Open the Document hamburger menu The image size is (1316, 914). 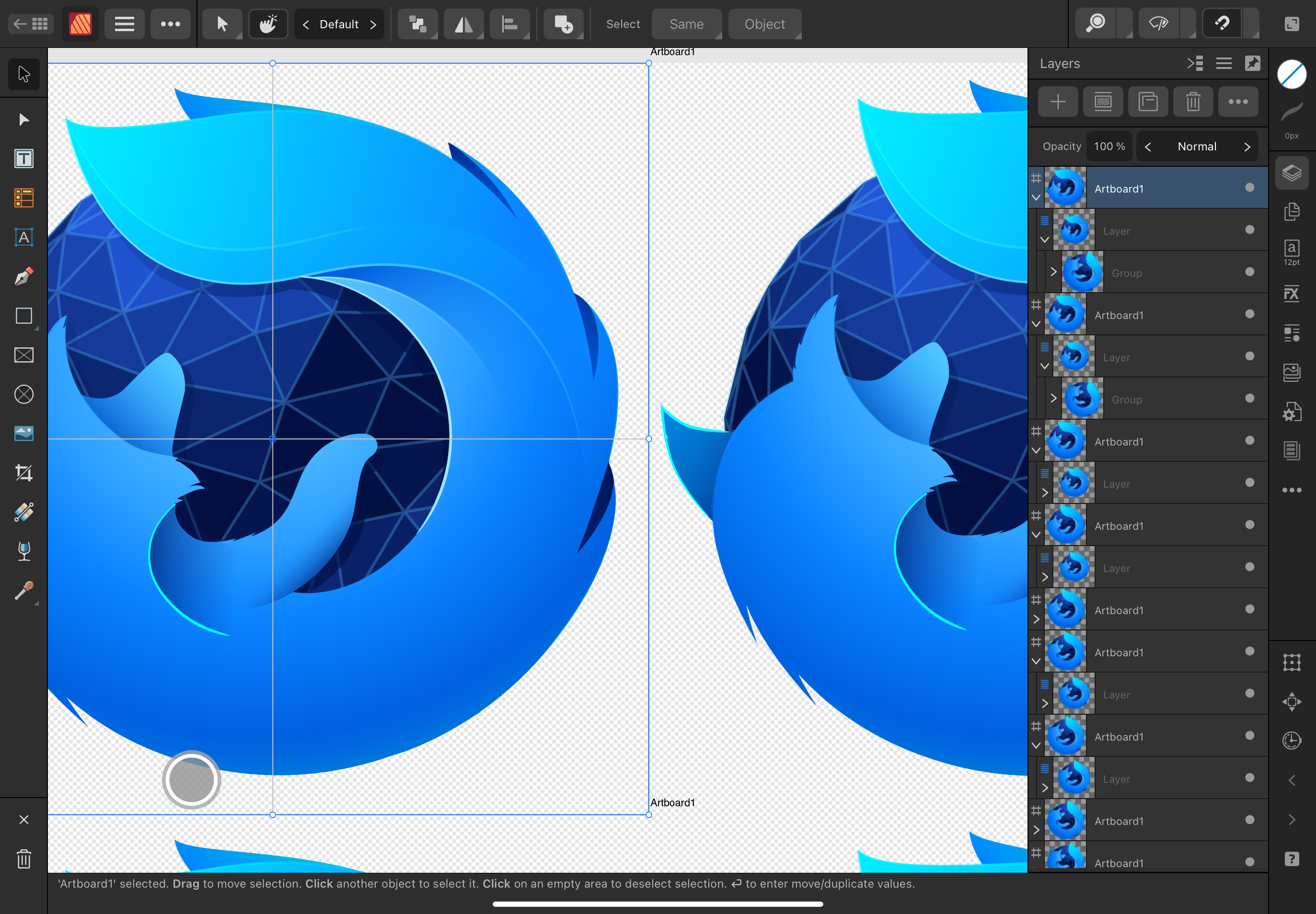pyautogui.click(x=124, y=24)
